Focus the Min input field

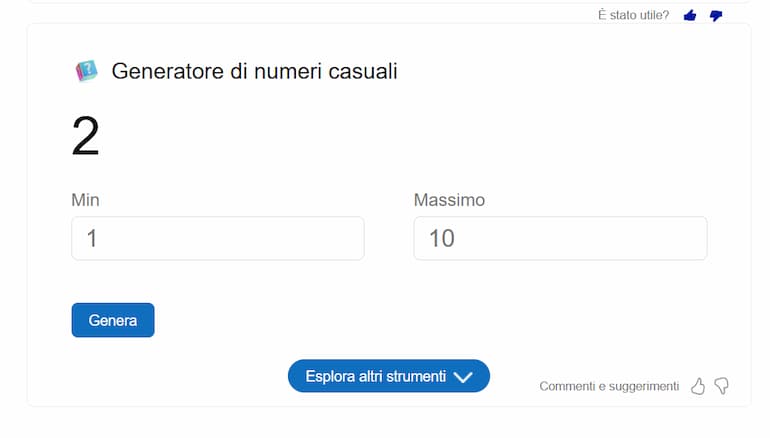pos(218,238)
